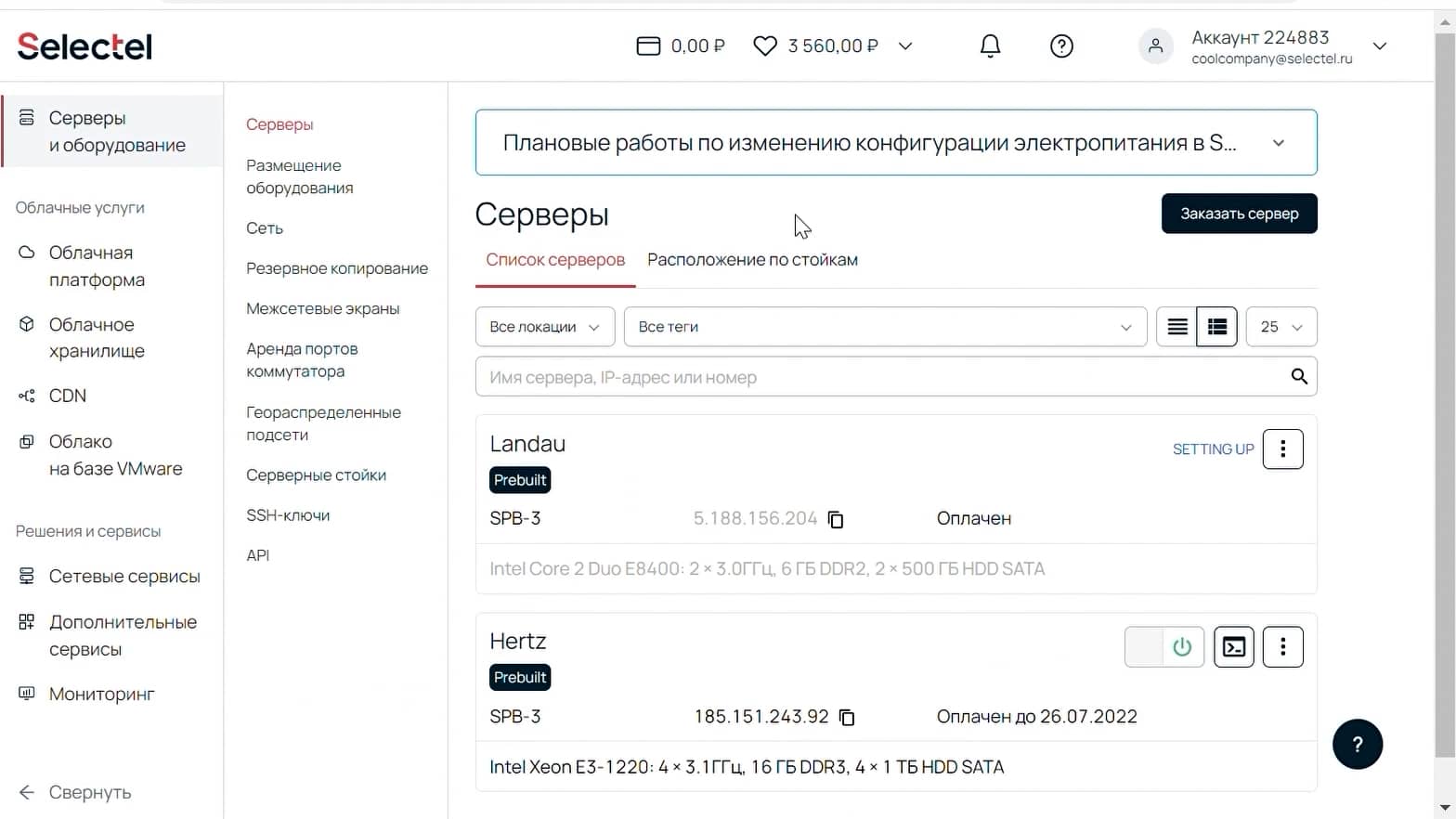Open Все теги dropdown
Viewport: 1456px width, 819px height.
click(886, 327)
